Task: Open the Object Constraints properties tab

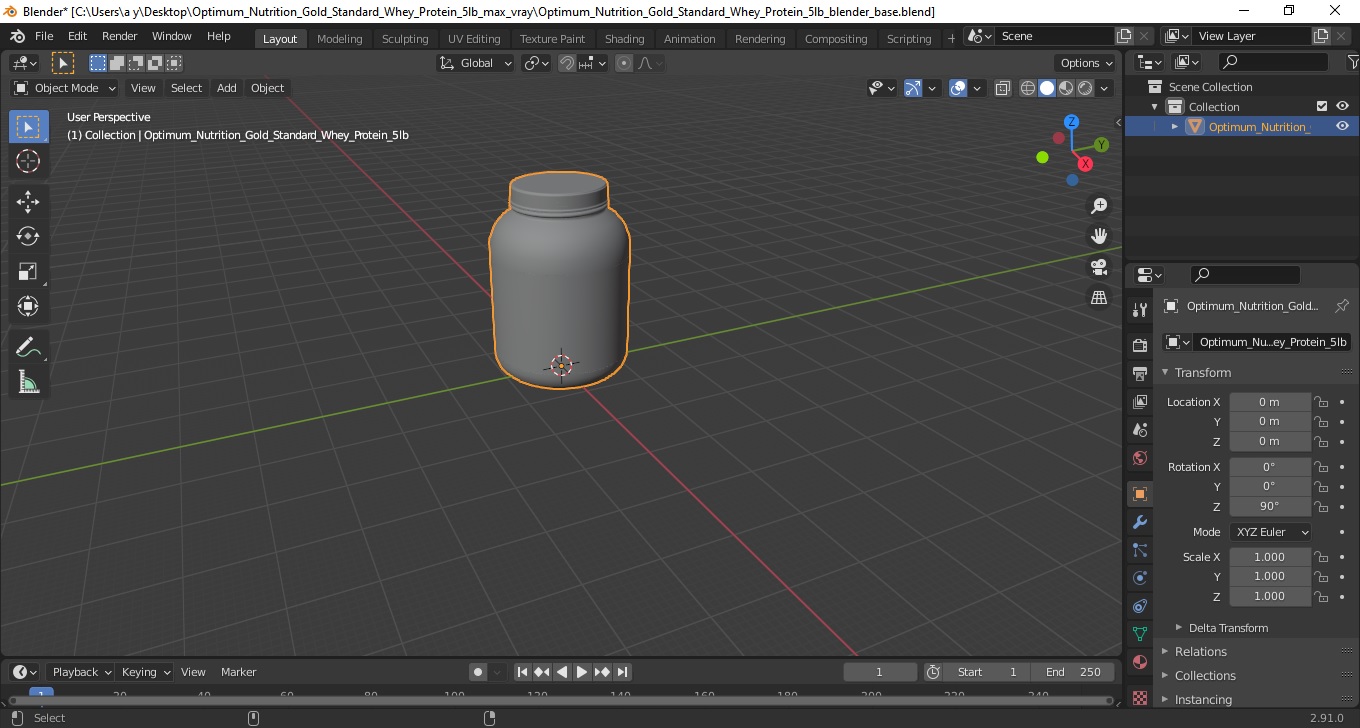Action: [1139, 606]
